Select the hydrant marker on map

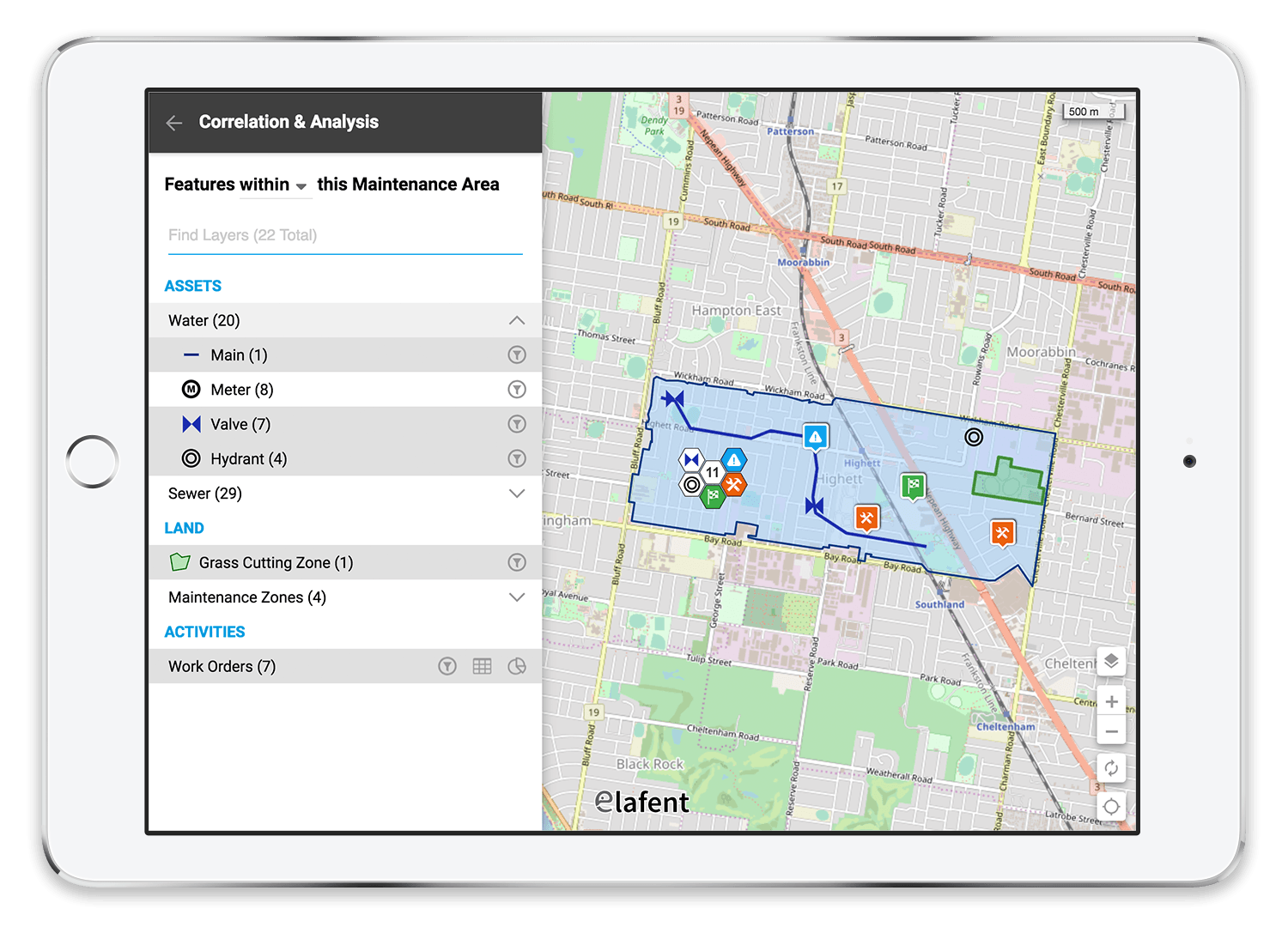(974, 437)
